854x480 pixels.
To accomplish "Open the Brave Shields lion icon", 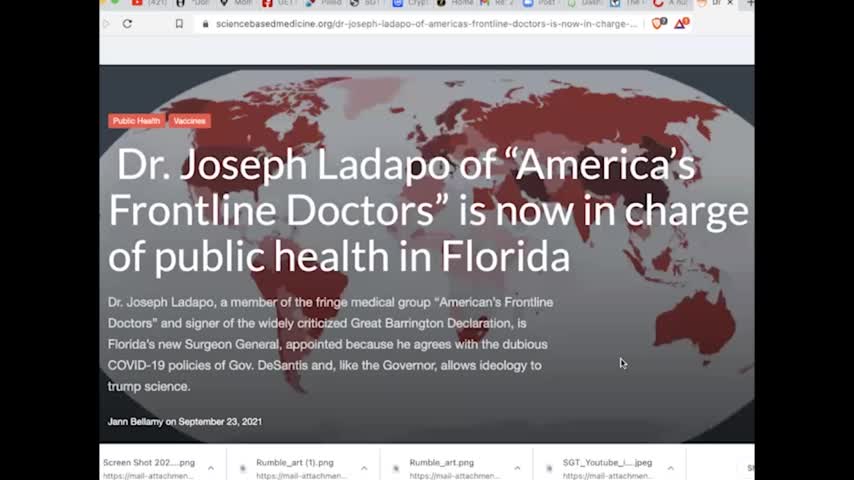I will point(658,23).
